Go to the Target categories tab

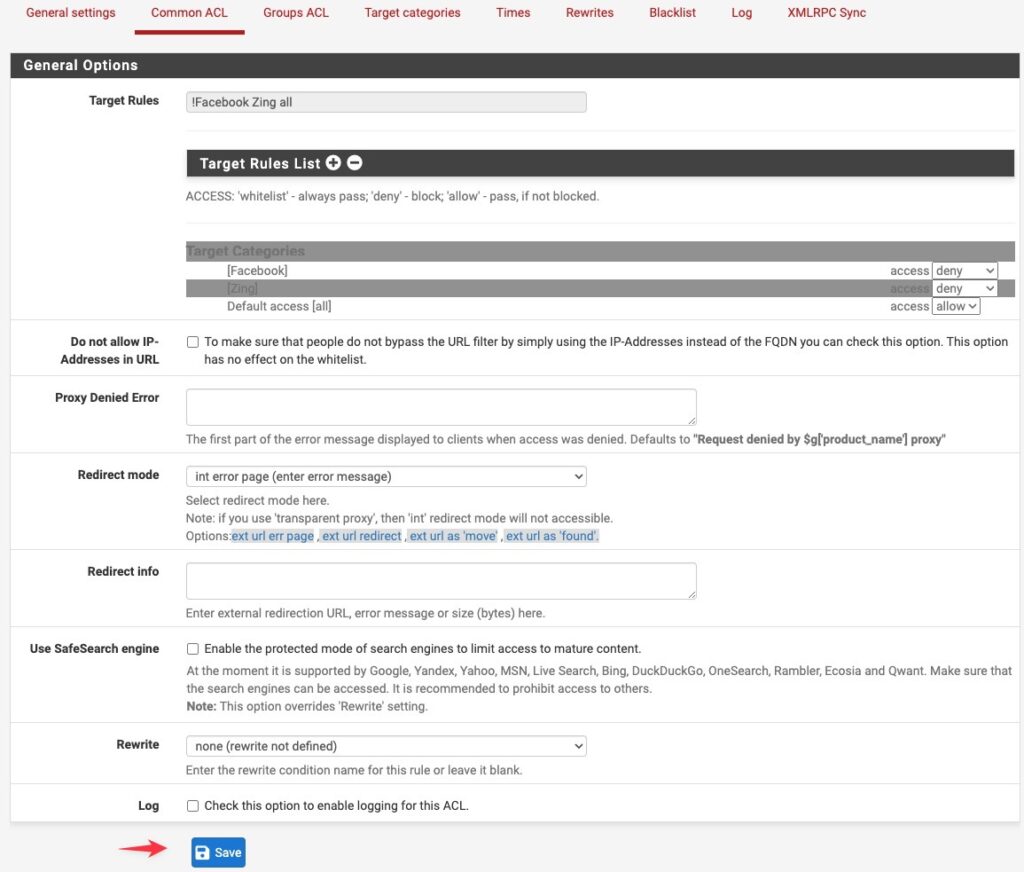pos(412,12)
